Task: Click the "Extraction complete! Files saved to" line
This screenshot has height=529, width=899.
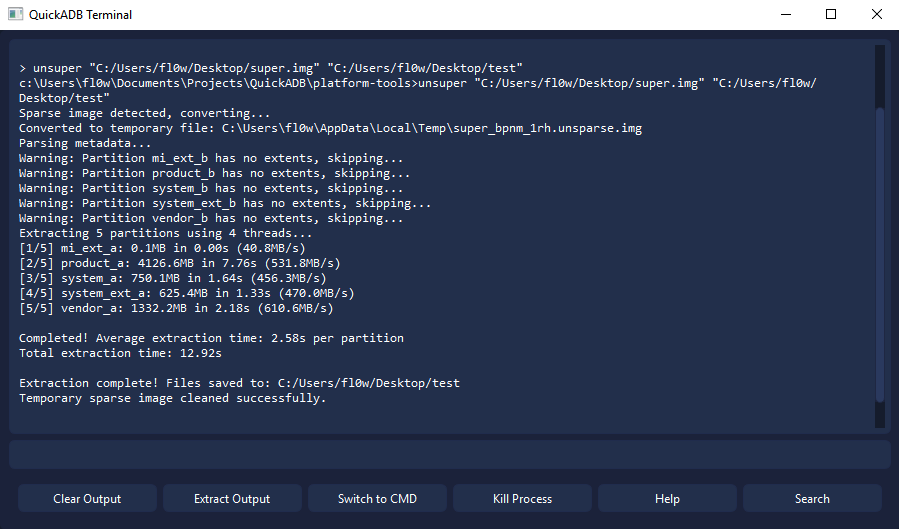Action: click(x=239, y=382)
